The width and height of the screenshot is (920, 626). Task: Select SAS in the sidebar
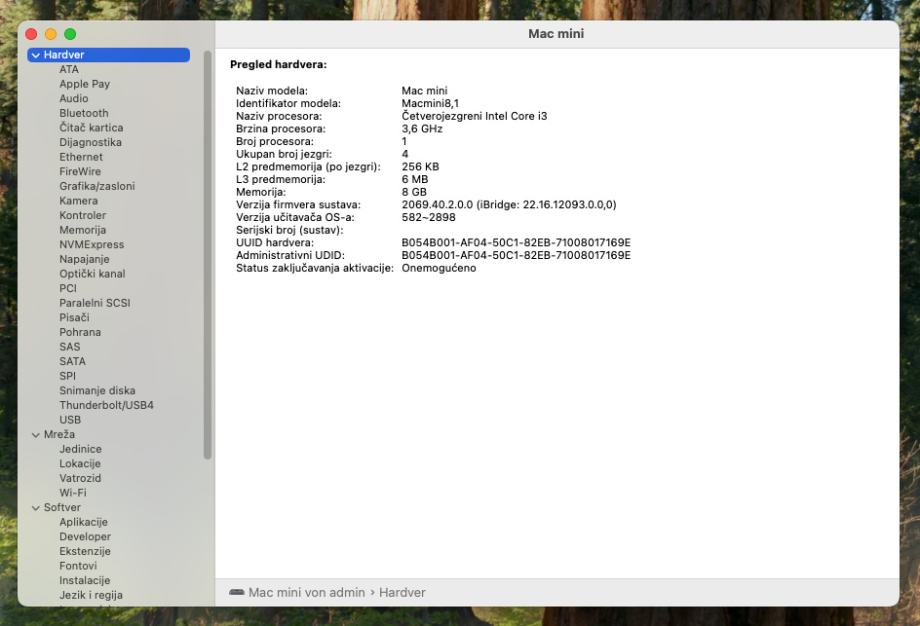(69, 347)
